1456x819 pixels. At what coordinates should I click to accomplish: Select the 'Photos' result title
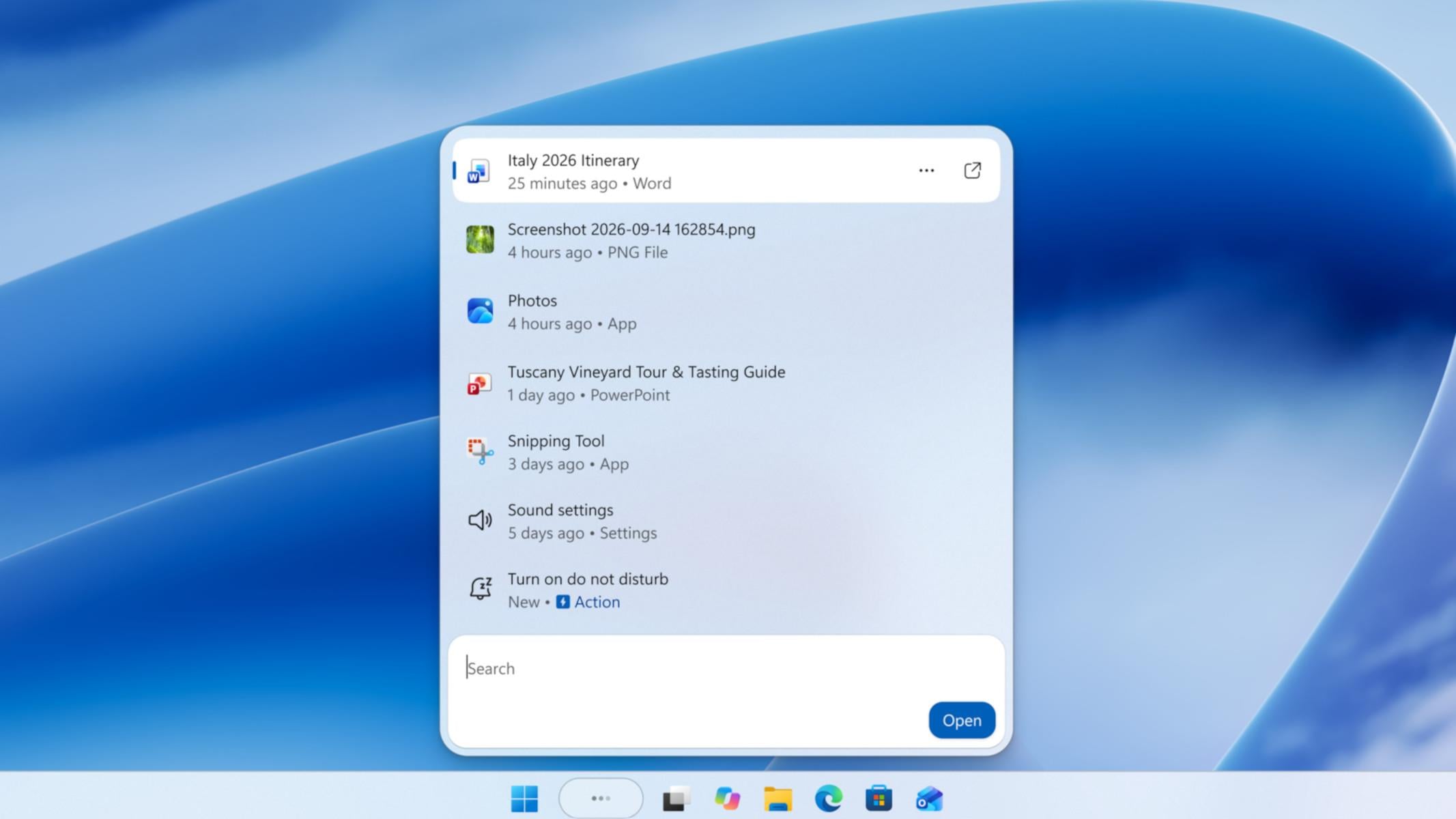[532, 301]
